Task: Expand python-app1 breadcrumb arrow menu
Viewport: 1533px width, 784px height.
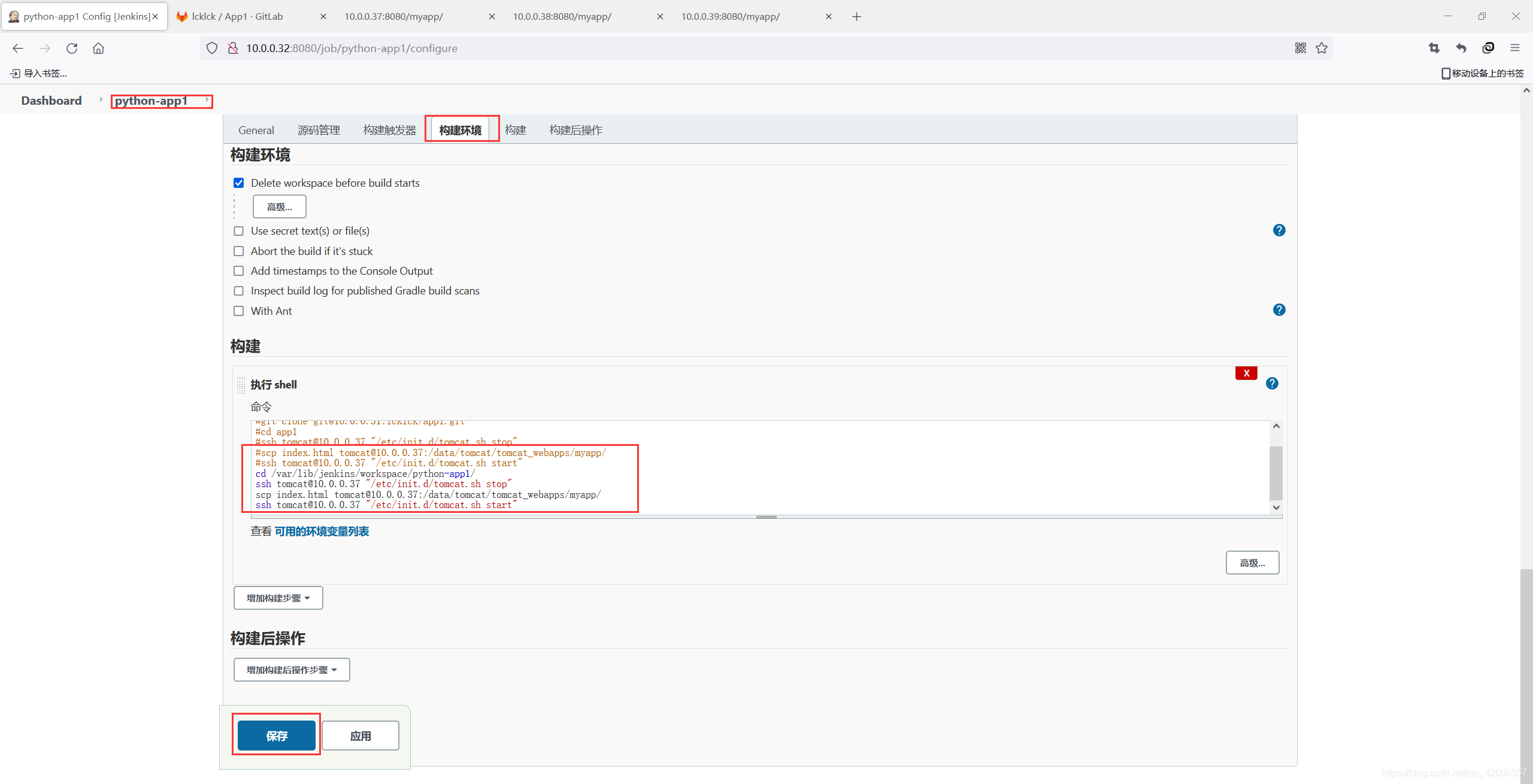Action: 207,100
